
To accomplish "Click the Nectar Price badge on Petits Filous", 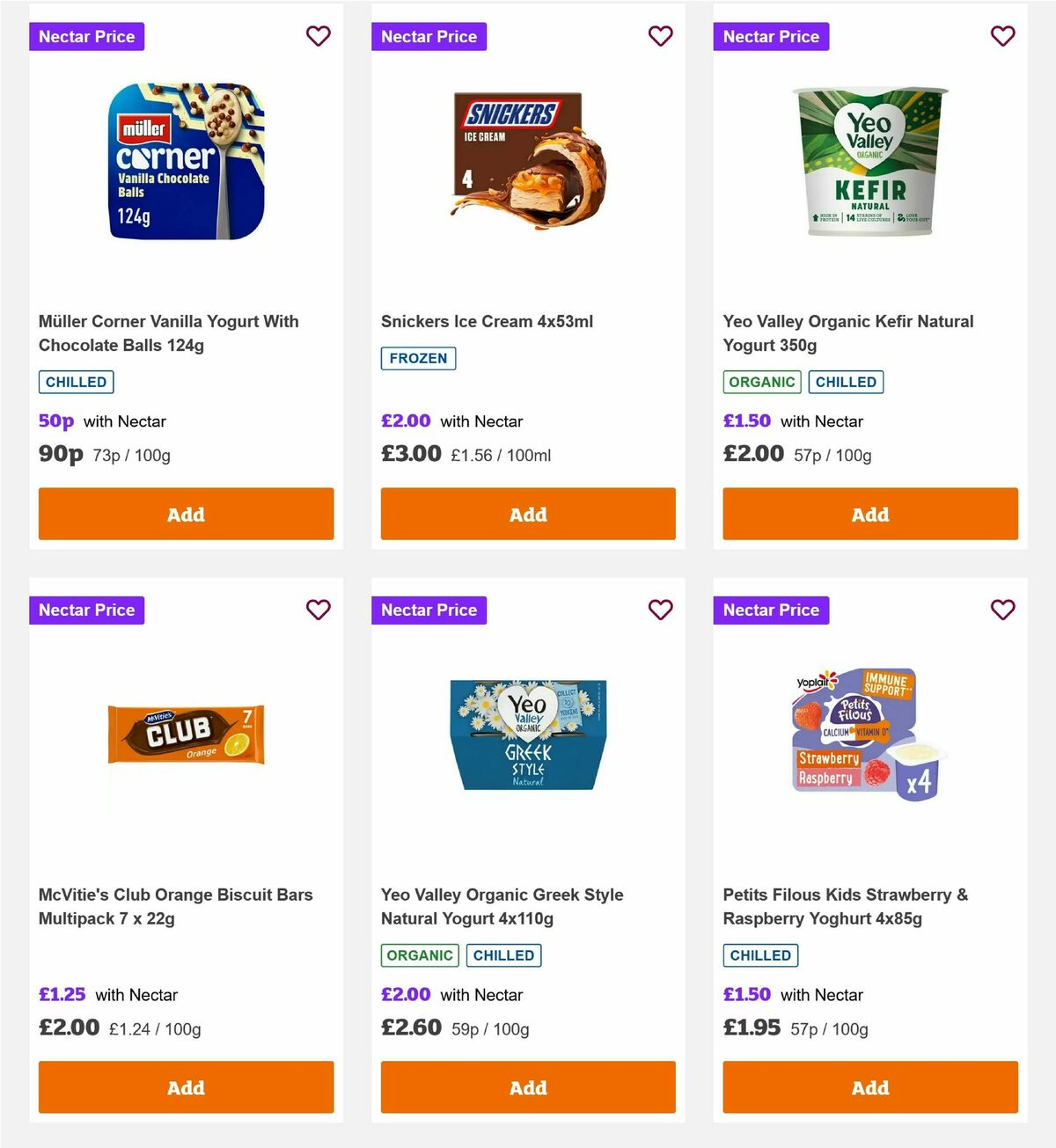I will [771, 610].
